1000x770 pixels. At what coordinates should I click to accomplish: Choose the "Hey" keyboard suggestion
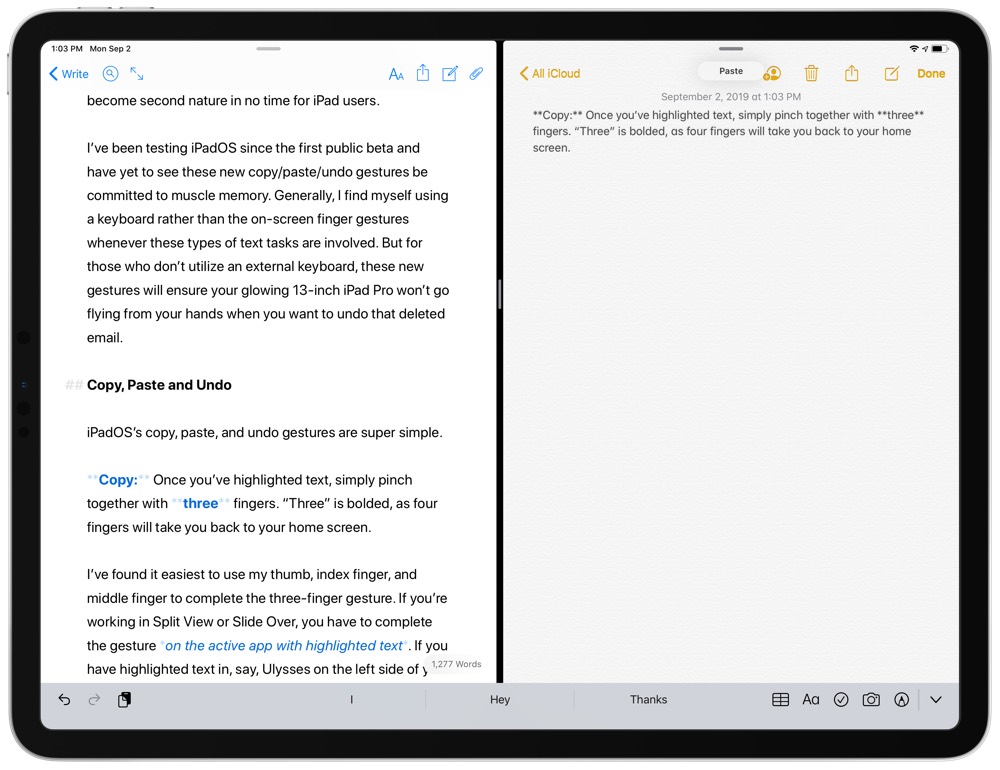[500, 700]
